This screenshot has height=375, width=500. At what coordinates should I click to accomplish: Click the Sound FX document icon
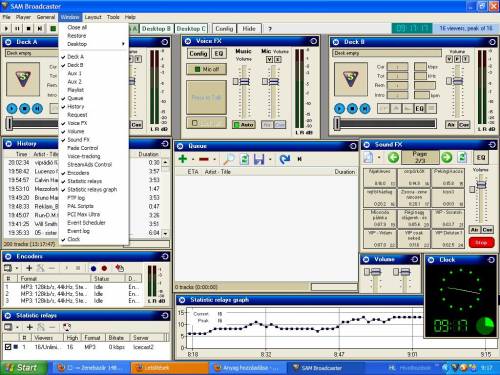click(368, 157)
